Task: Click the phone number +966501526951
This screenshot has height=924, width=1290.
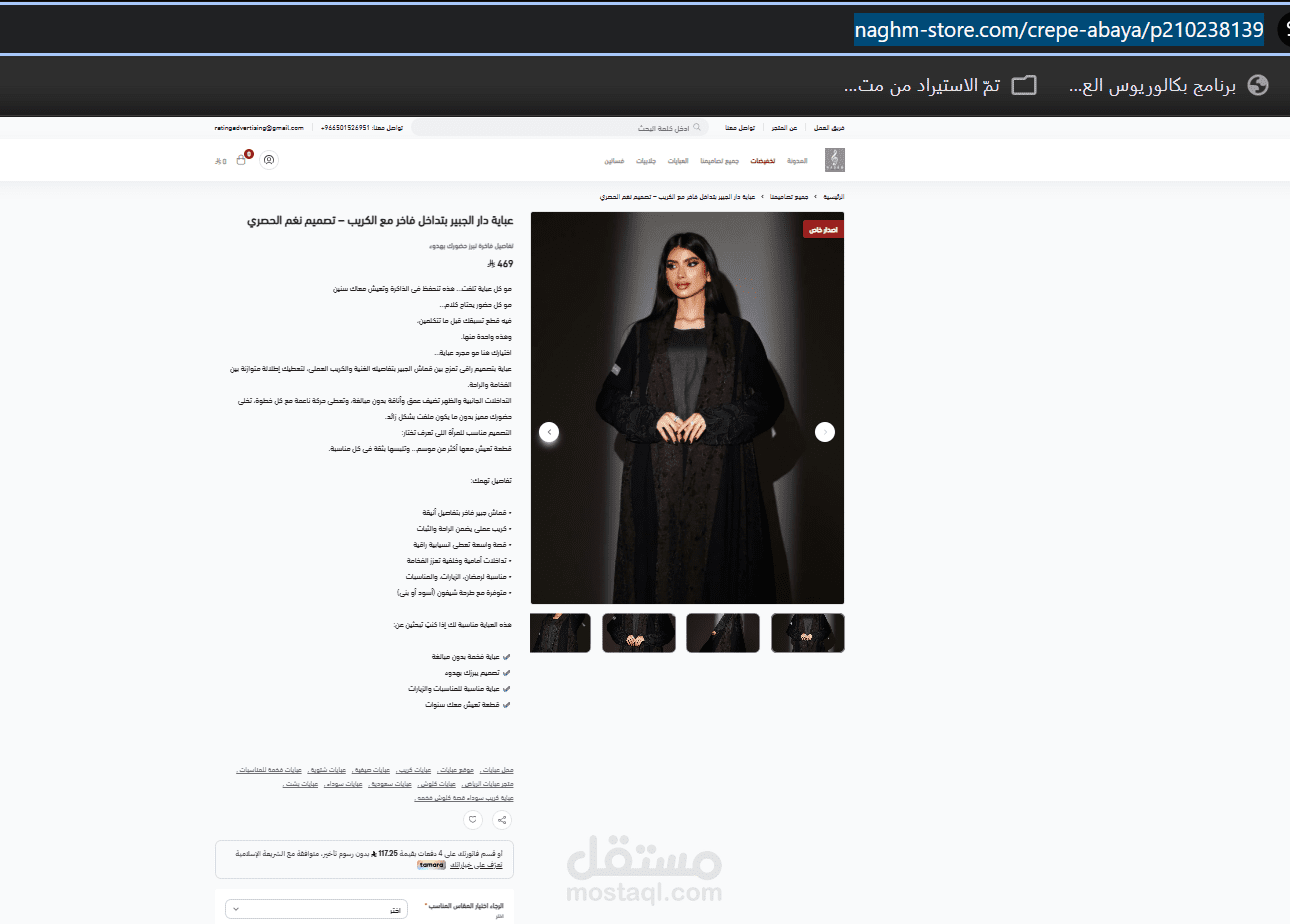Action: (x=345, y=128)
